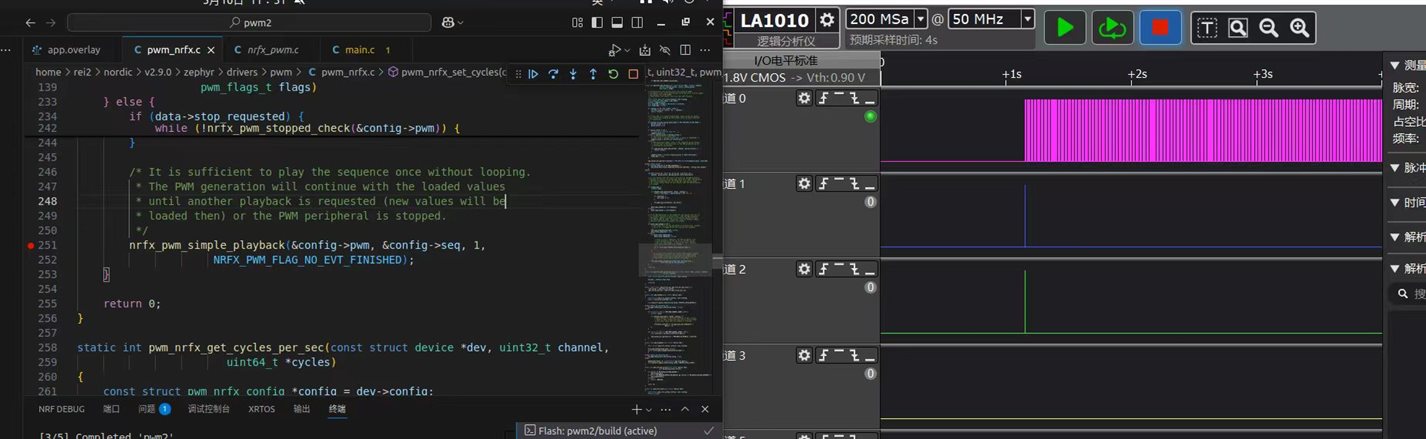Click the debug Step Out icon
The width and height of the screenshot is (1426, 439).
[x=593, y=73]
